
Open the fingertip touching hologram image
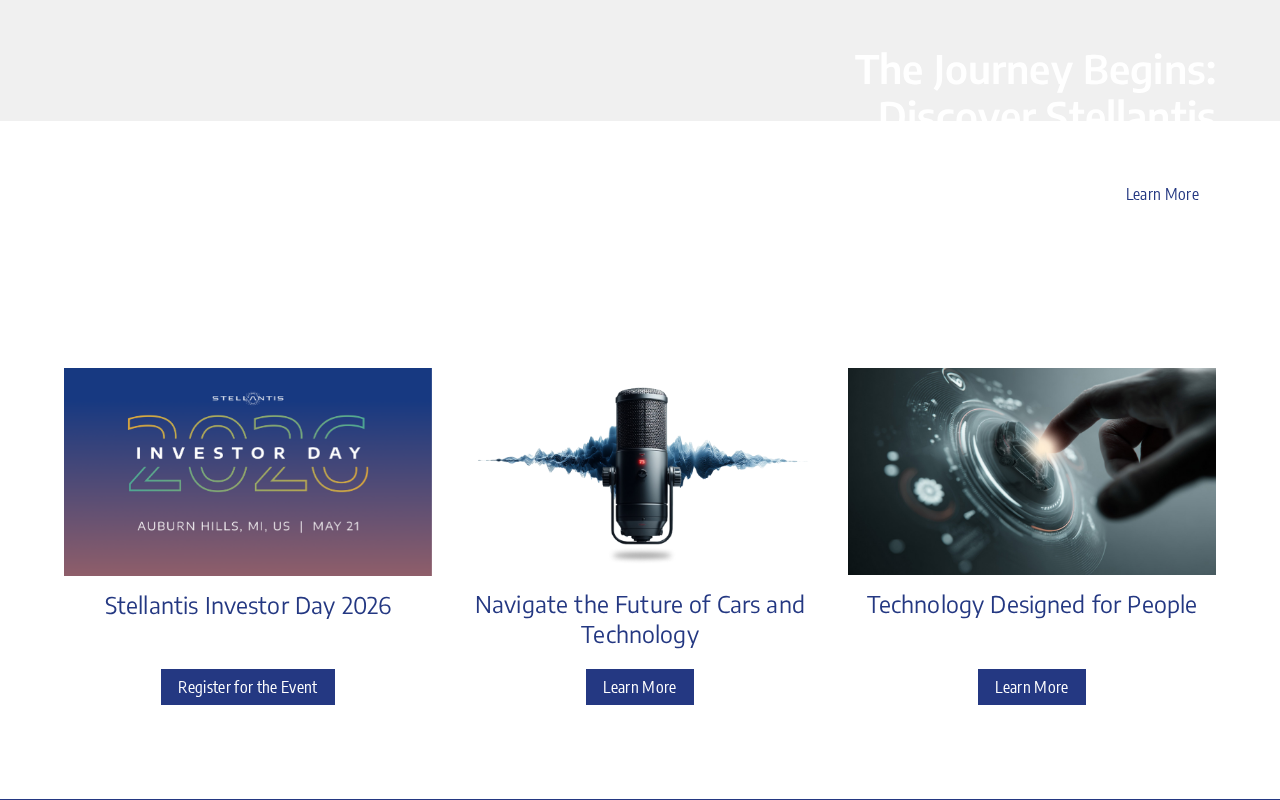click(x=1032, y=471)
